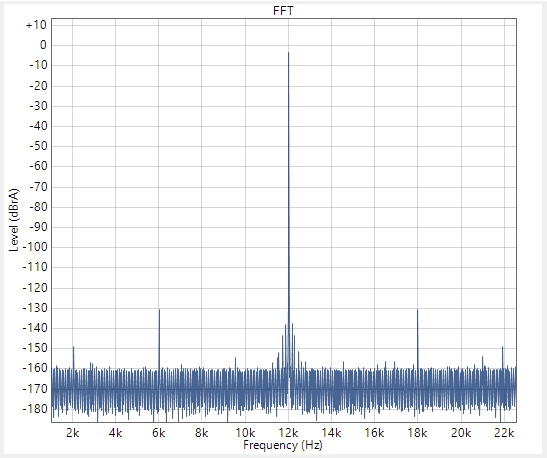Click the FFT chart title
Screen dimensions: 547x458
coord(283,11)
